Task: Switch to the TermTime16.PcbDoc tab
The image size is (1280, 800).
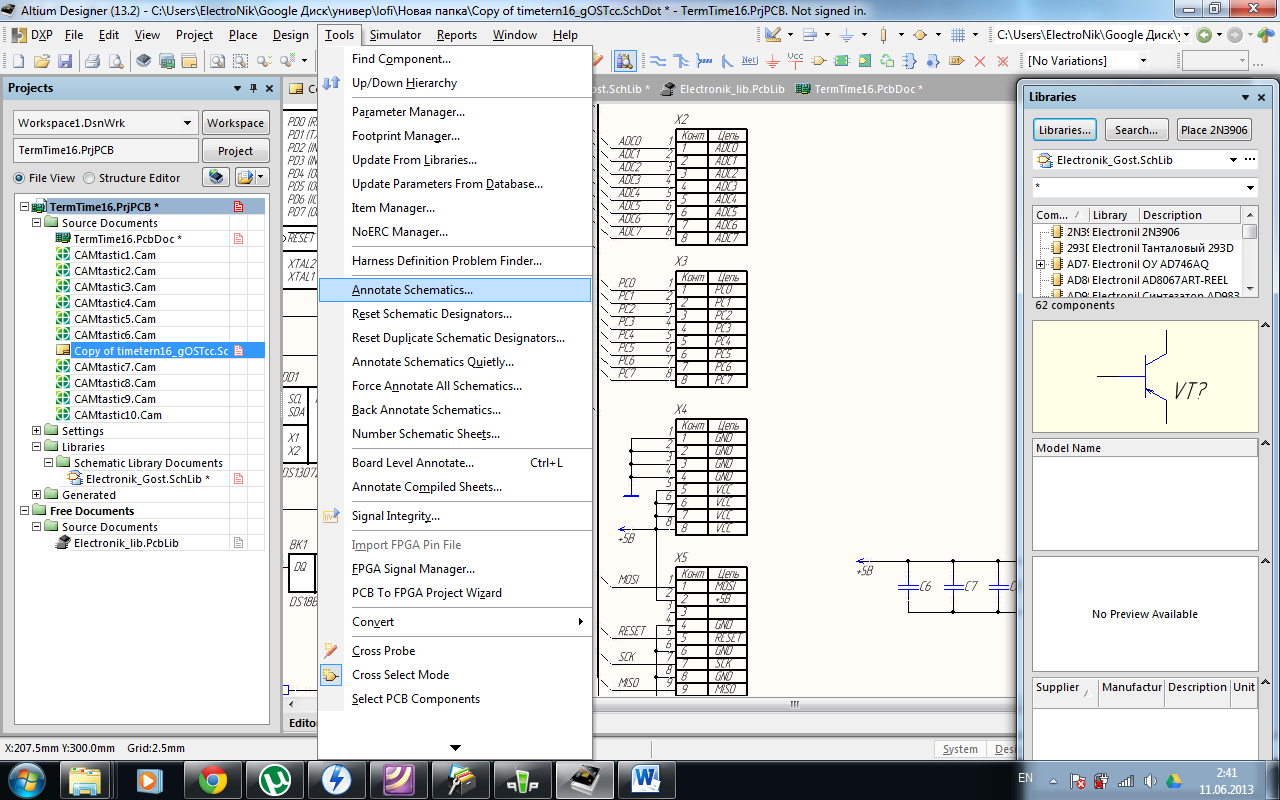Action: point(859,89)
